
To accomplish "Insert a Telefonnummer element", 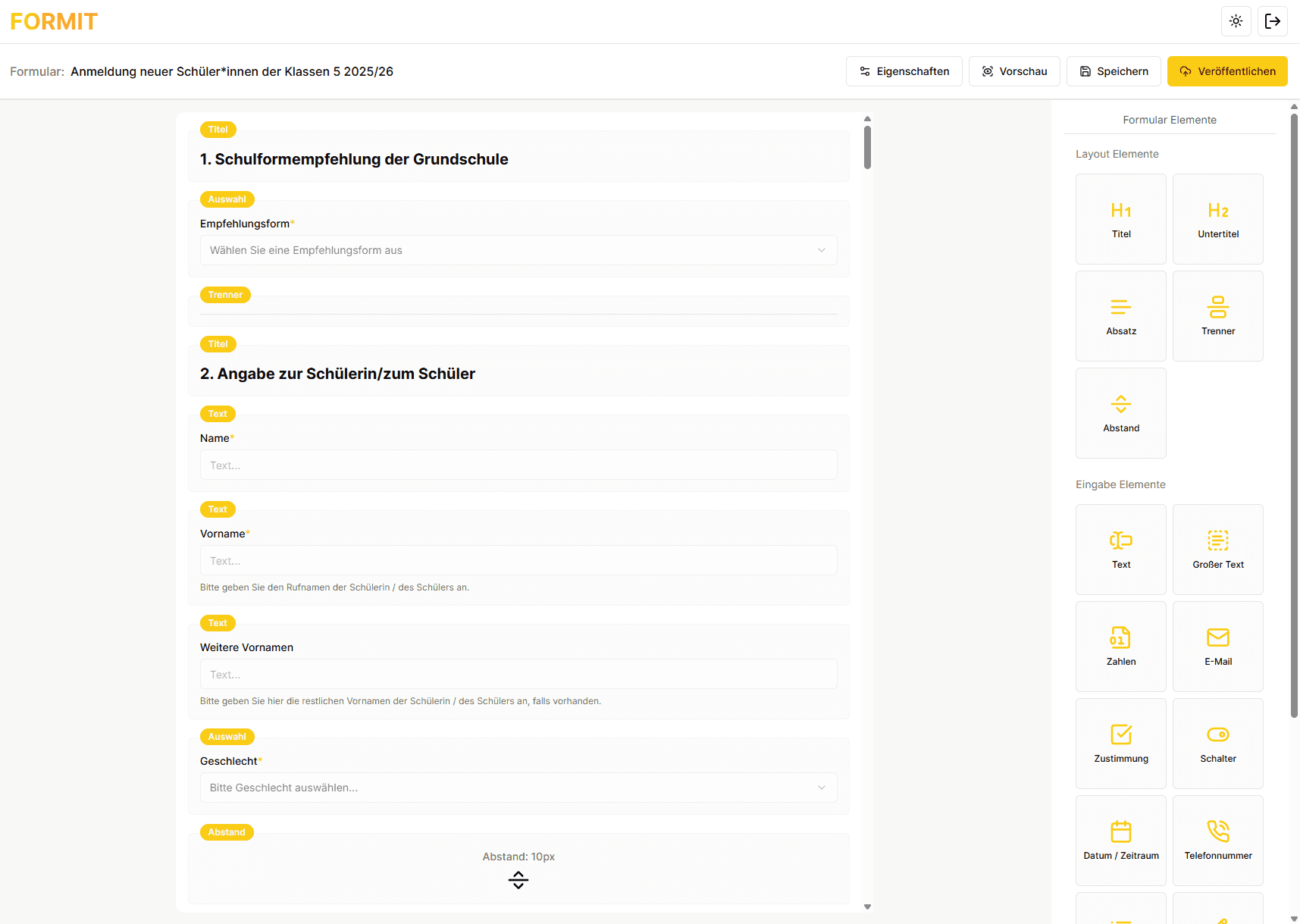I will 1217,841.
